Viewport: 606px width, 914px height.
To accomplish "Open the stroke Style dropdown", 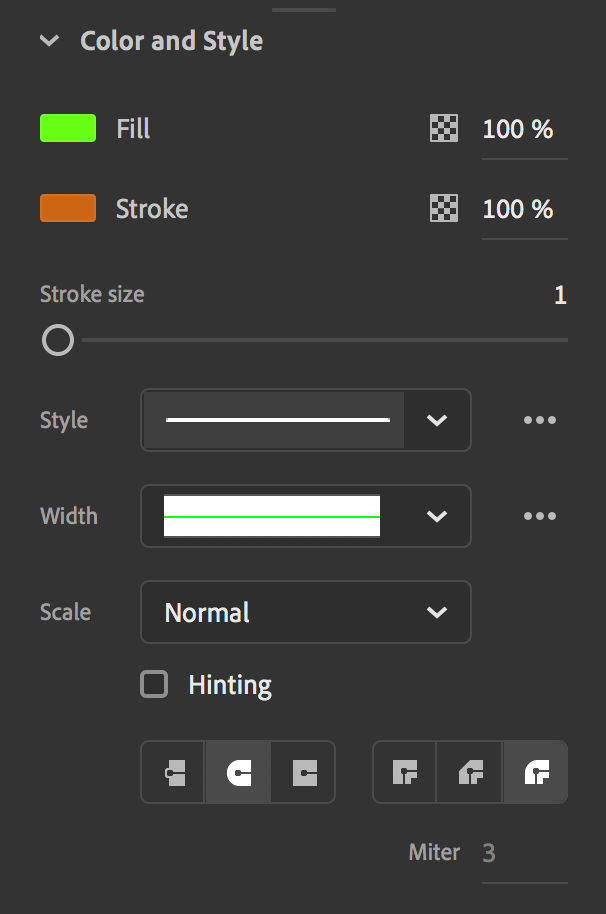I will pyautogui.click(x=436, y=420).
